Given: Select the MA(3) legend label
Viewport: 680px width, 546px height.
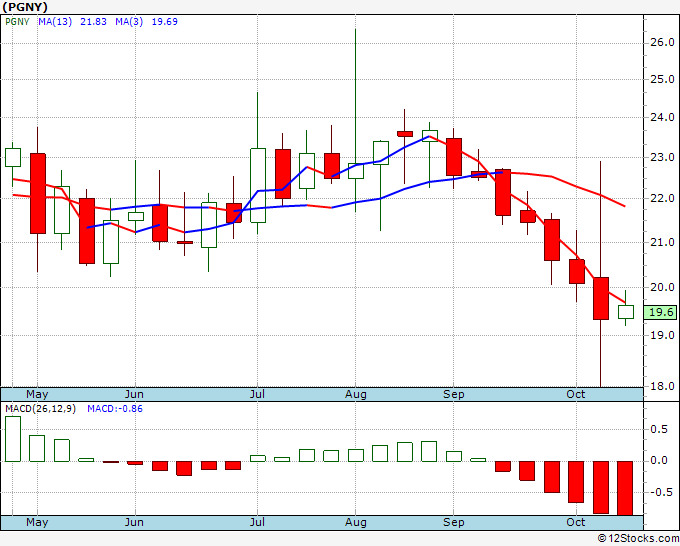Looking at the screenshot, I should (x=129, y=22).
